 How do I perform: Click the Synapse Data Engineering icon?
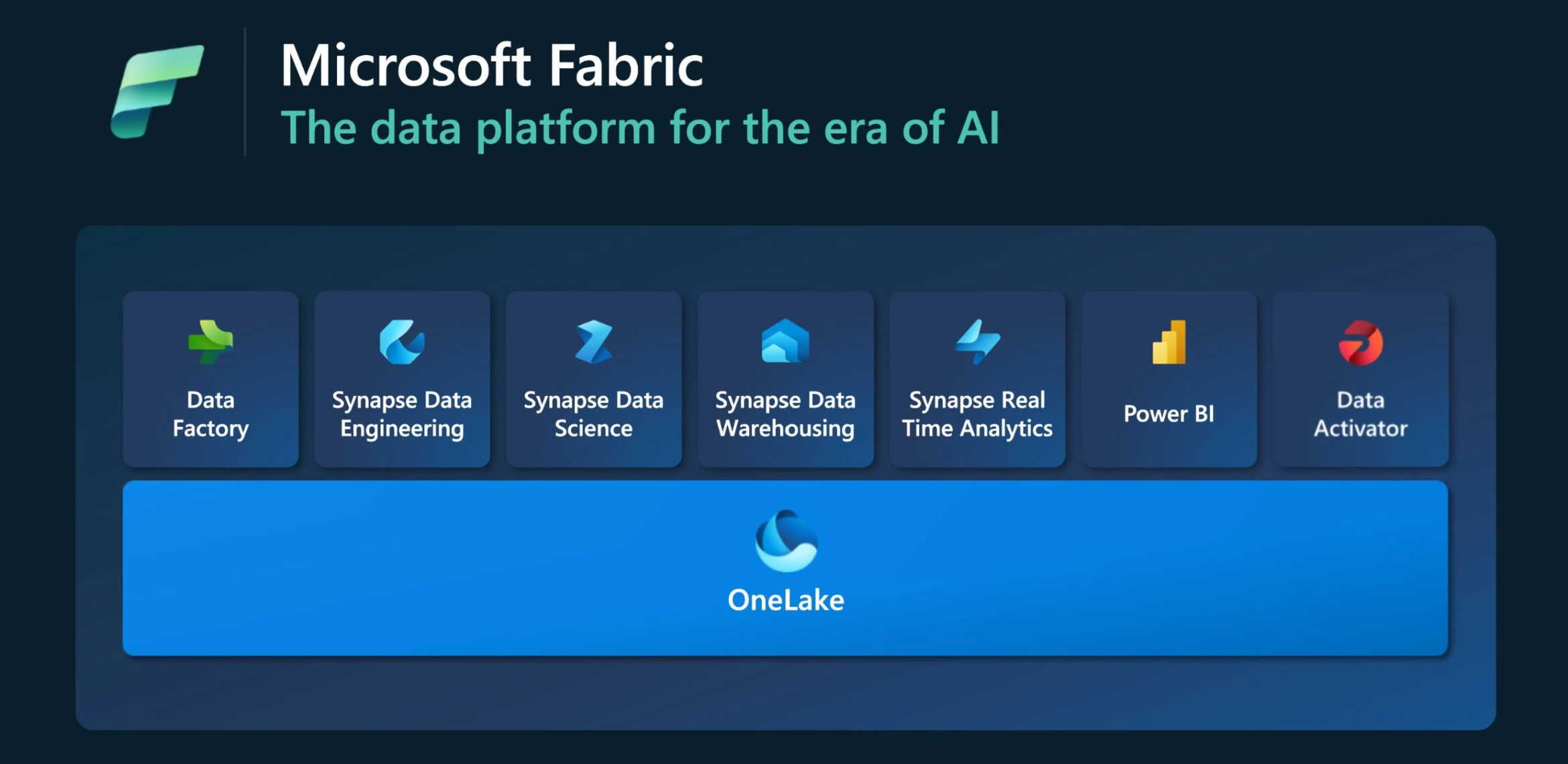402,342
